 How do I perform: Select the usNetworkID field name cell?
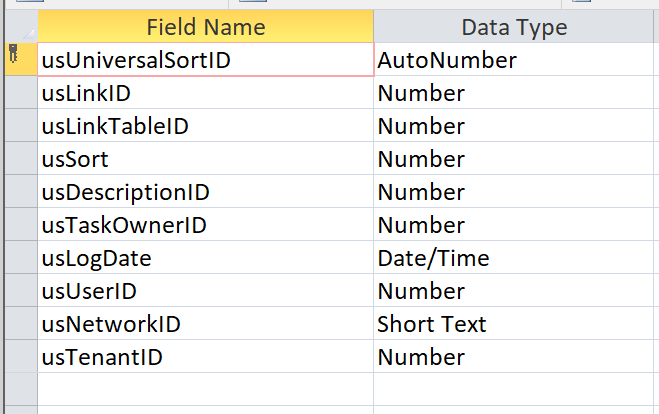point(206,323)
